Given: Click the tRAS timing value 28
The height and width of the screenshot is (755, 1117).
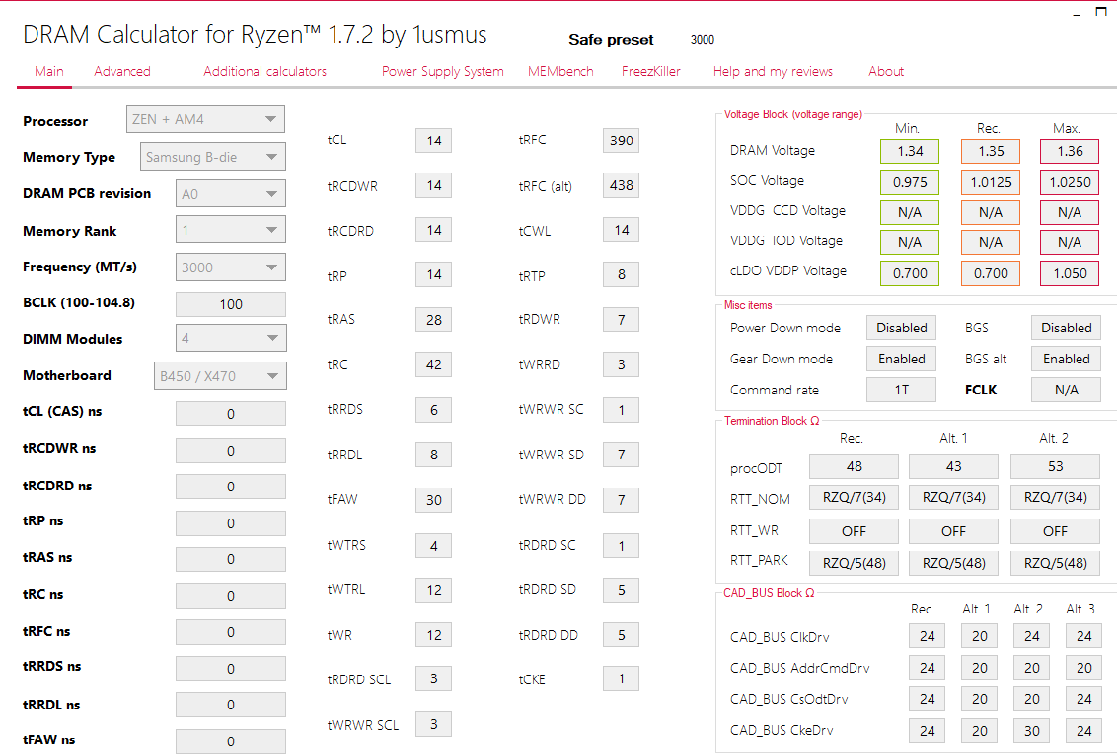Looking at the screenshot, I should pyautogui.click(x=433, y=320).
